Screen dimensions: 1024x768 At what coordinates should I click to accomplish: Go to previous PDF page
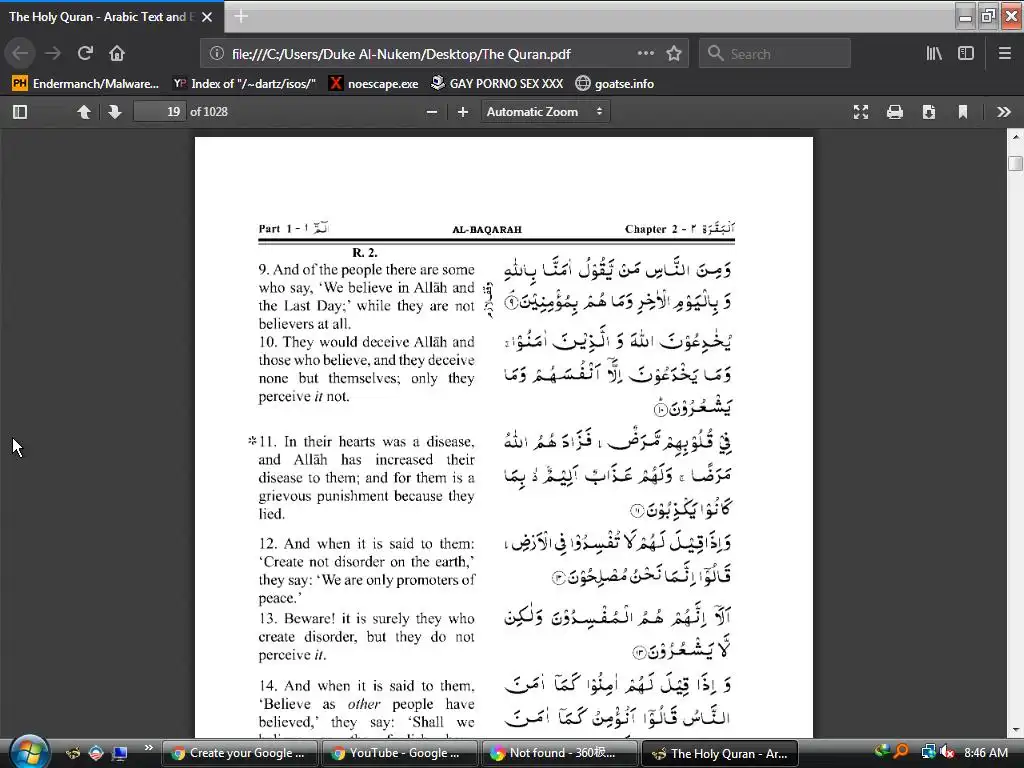coord(84,112)
